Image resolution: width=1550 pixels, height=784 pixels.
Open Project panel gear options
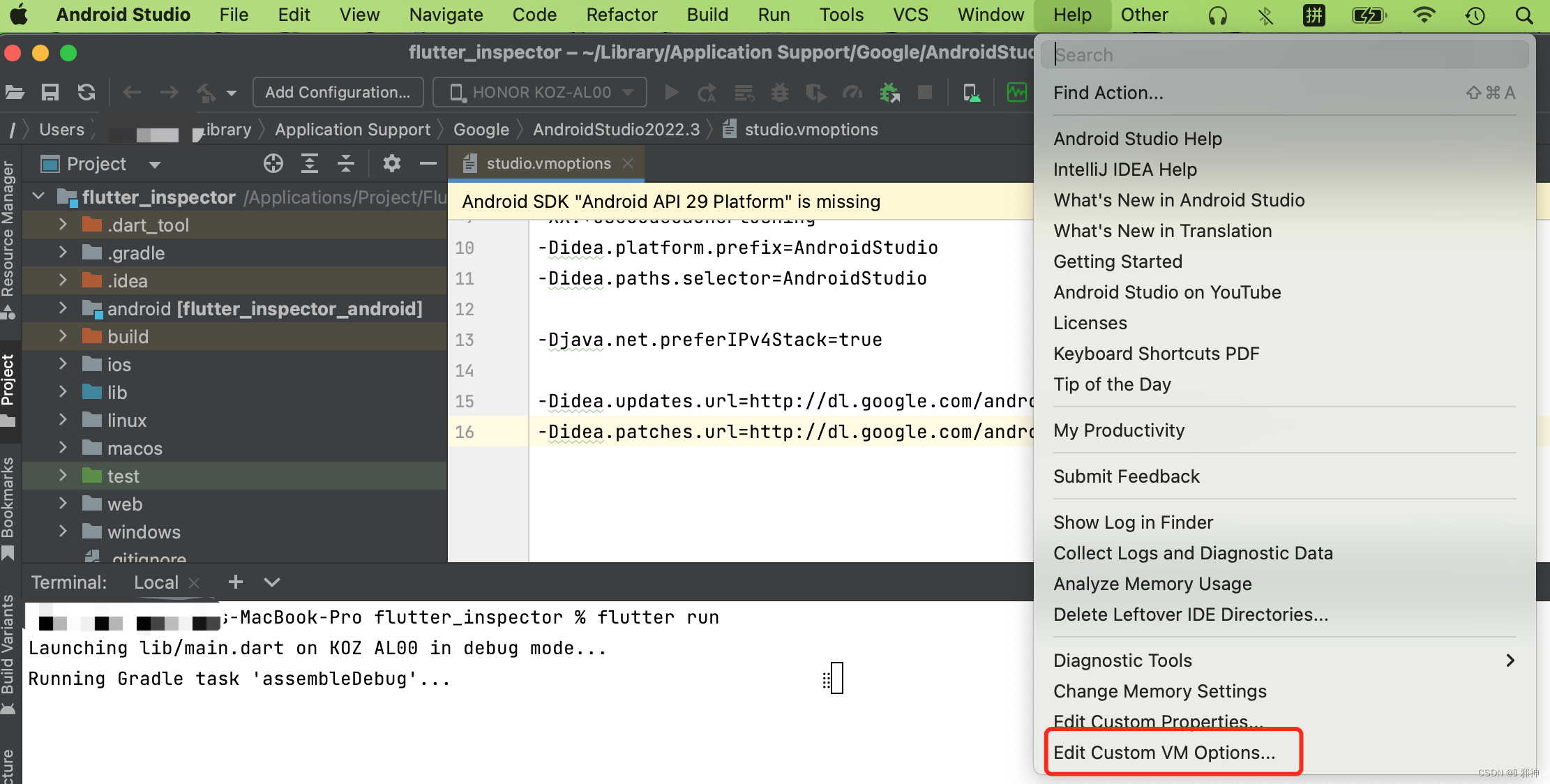pyautogui.click(x=392, y=164)
